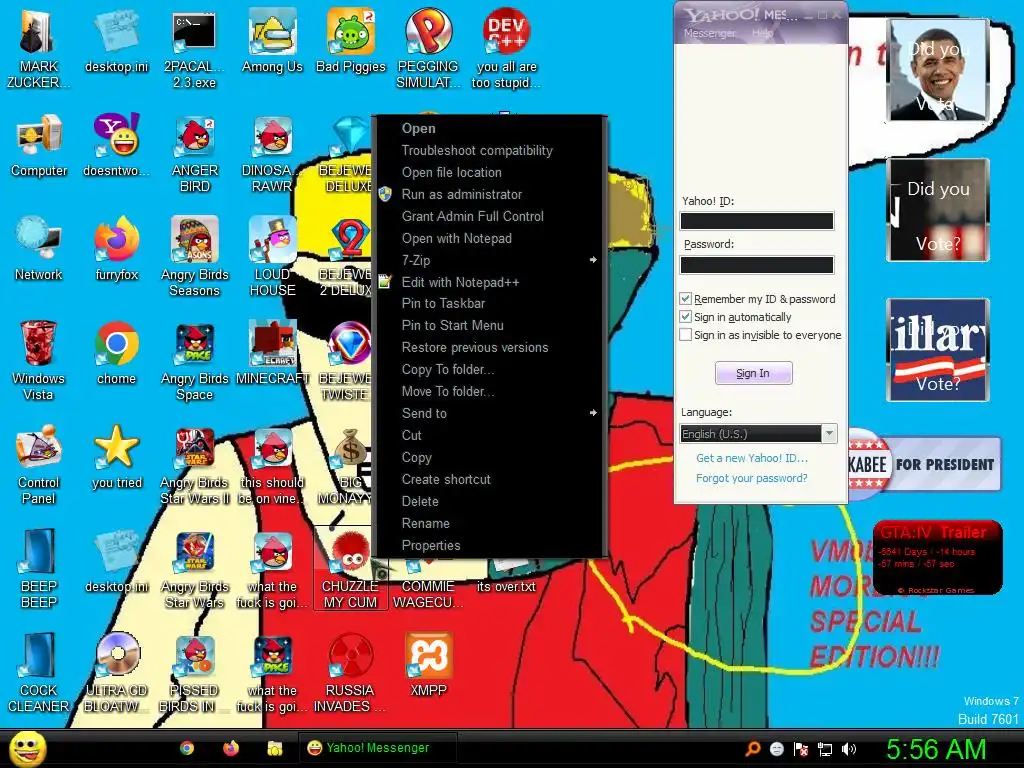
Task: Select the Bad Piggies icon
Action: [x=351, y=40]
